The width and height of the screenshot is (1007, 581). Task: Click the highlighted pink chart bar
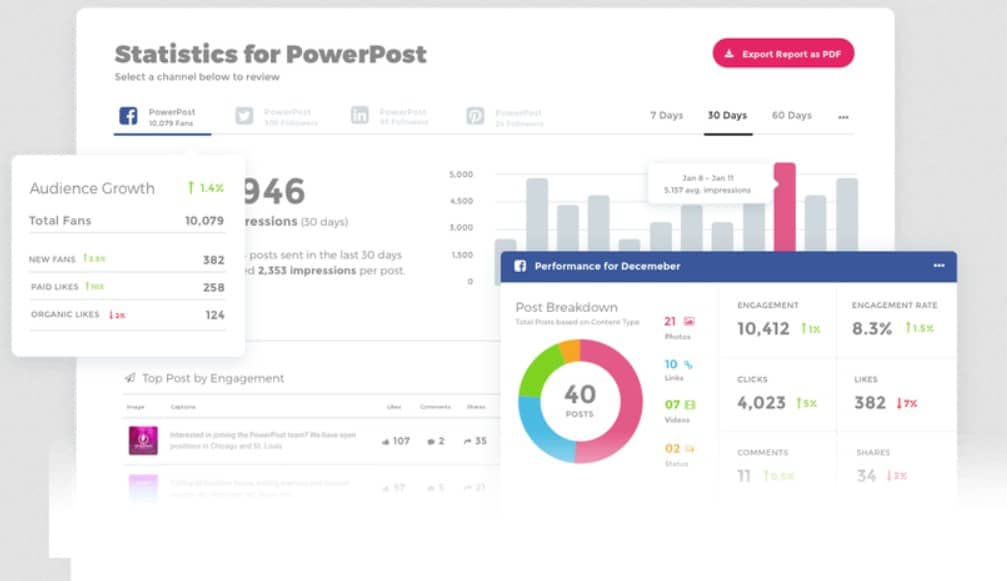[x=784, y=207]
